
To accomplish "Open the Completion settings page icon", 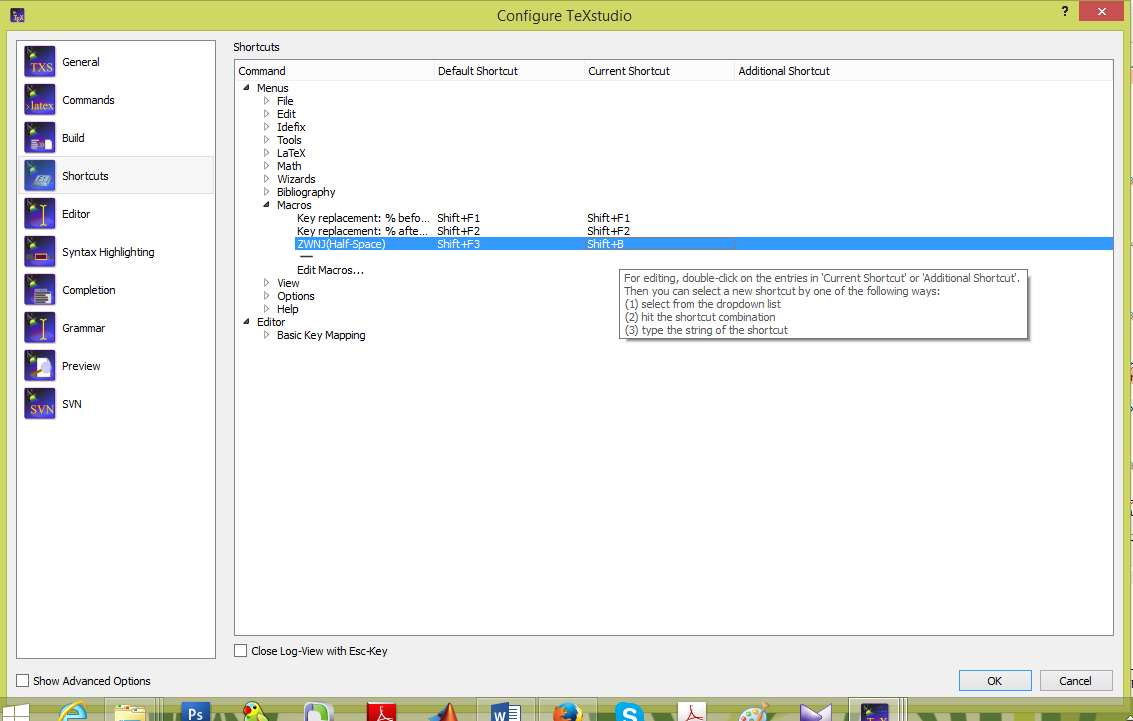I will click(x=40, y=290).
